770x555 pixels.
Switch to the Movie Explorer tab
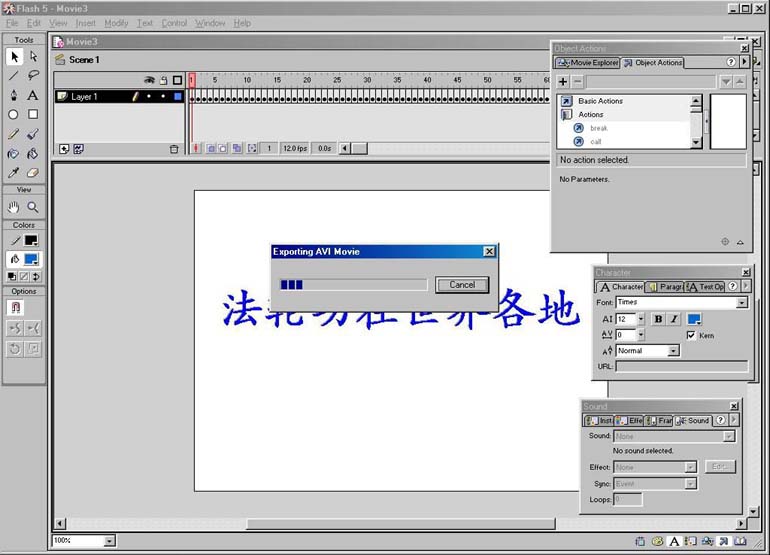(x=588, y=63)
